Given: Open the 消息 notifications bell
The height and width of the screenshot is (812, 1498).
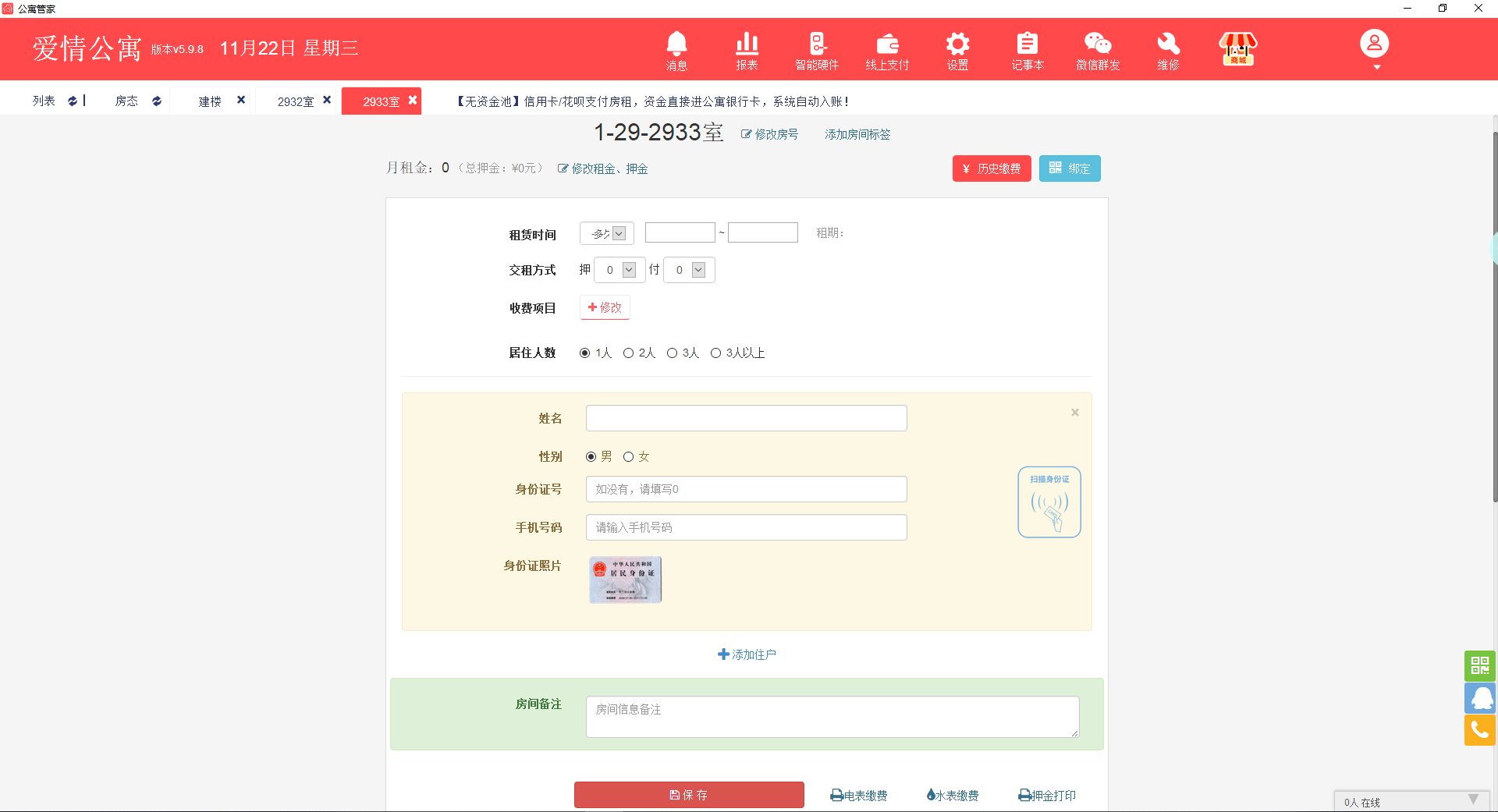Looking at the screenshot, I should (676, 51).
